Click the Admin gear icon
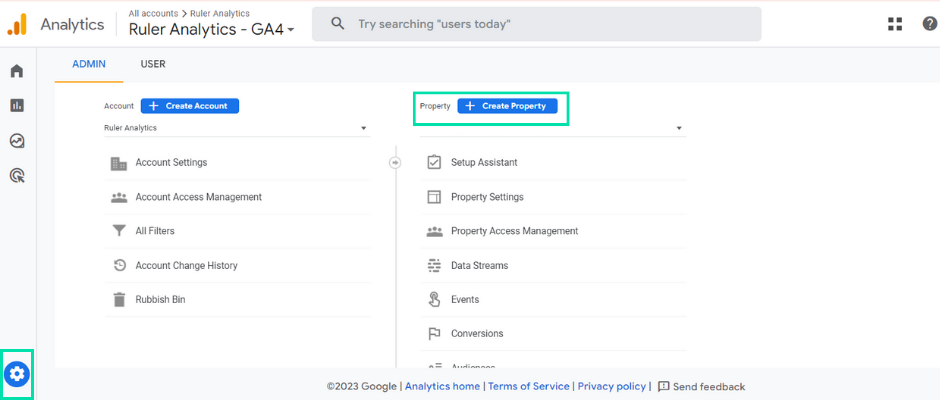The width and height of the screenshot is (940, 400). click(x=17, y=374)
